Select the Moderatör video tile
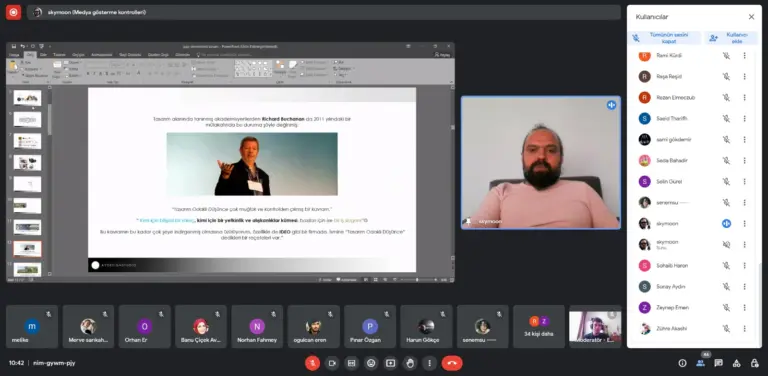Screen dimensions: 768x376 (595, 327)
